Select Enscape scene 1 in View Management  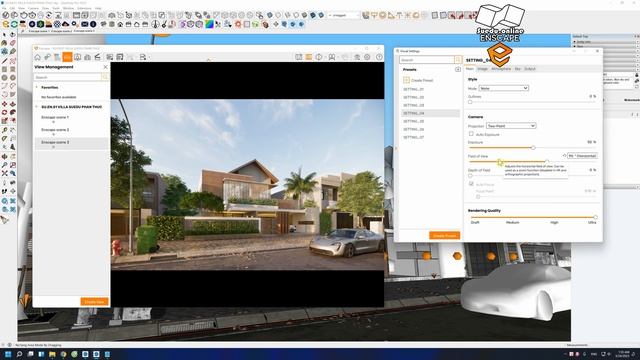55,118
